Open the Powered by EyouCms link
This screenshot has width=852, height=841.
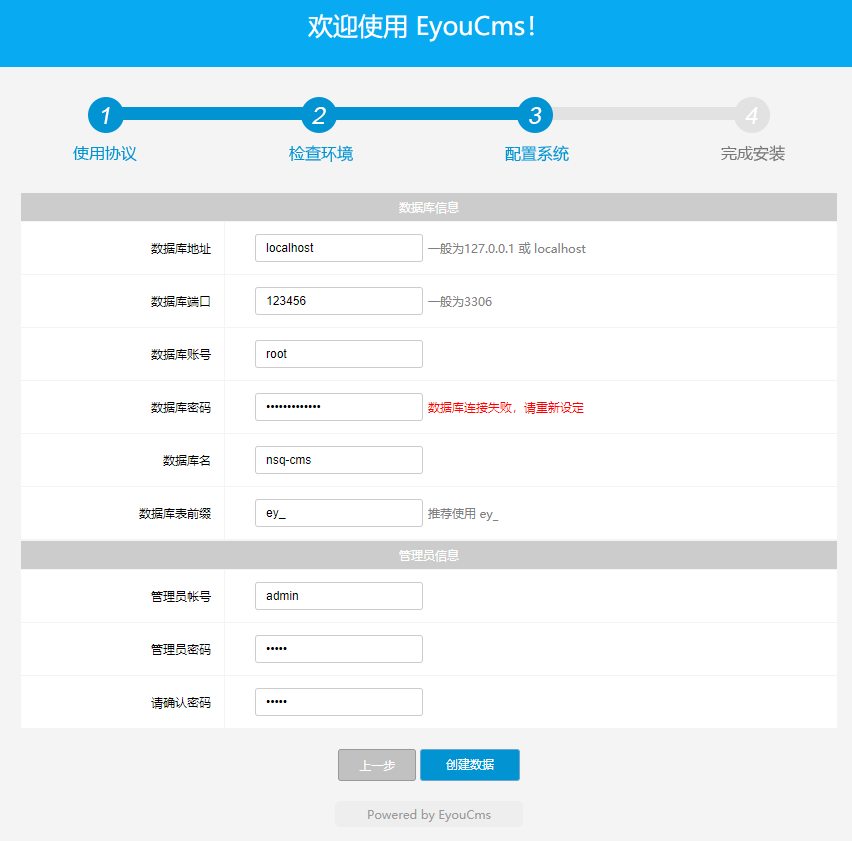tap(429, 814)
